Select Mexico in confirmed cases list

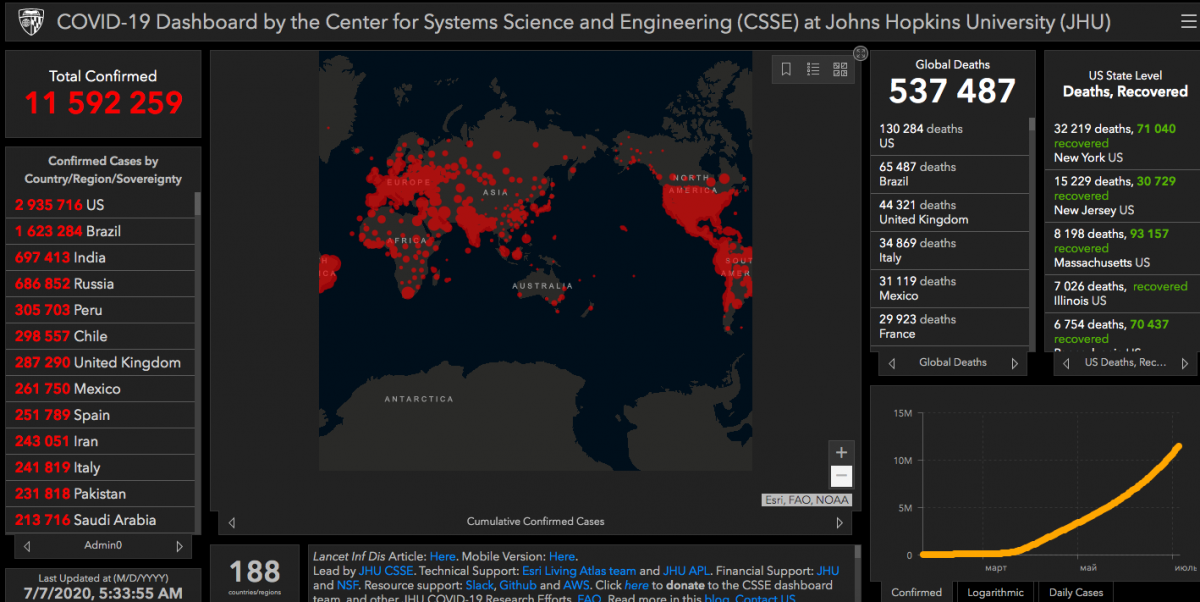[100, 388]
